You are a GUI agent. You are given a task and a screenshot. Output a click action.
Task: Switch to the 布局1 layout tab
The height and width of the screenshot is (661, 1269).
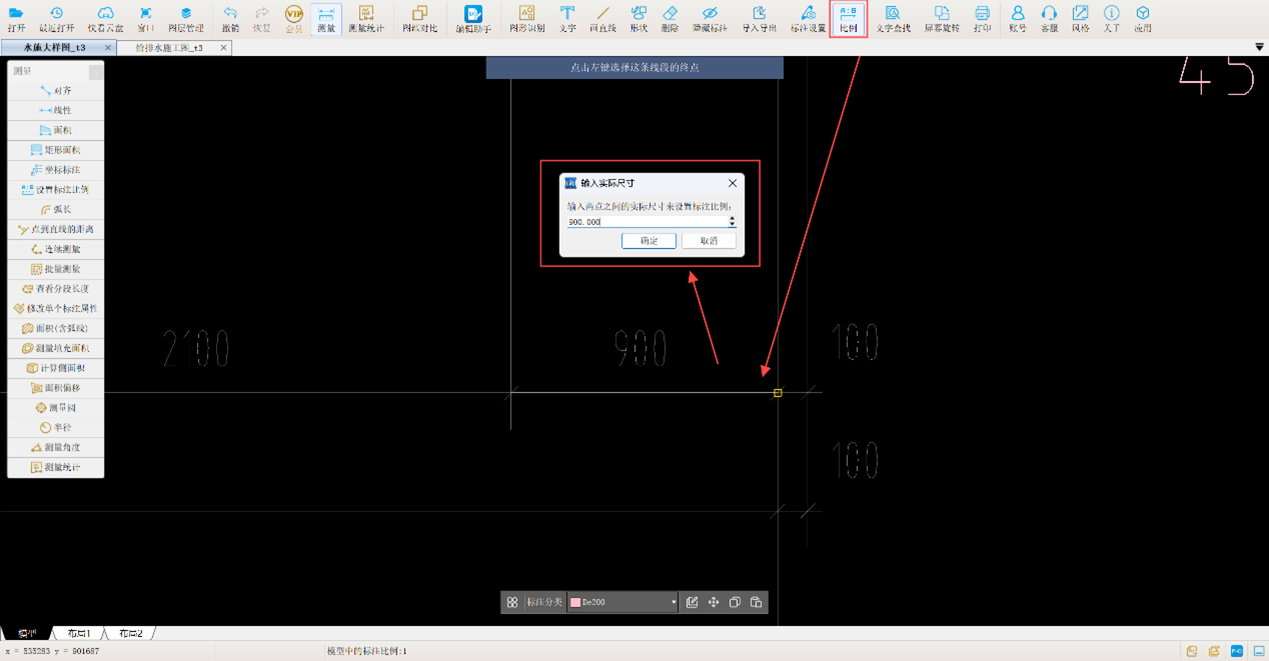pyautogui.click(x=78, y=633)
